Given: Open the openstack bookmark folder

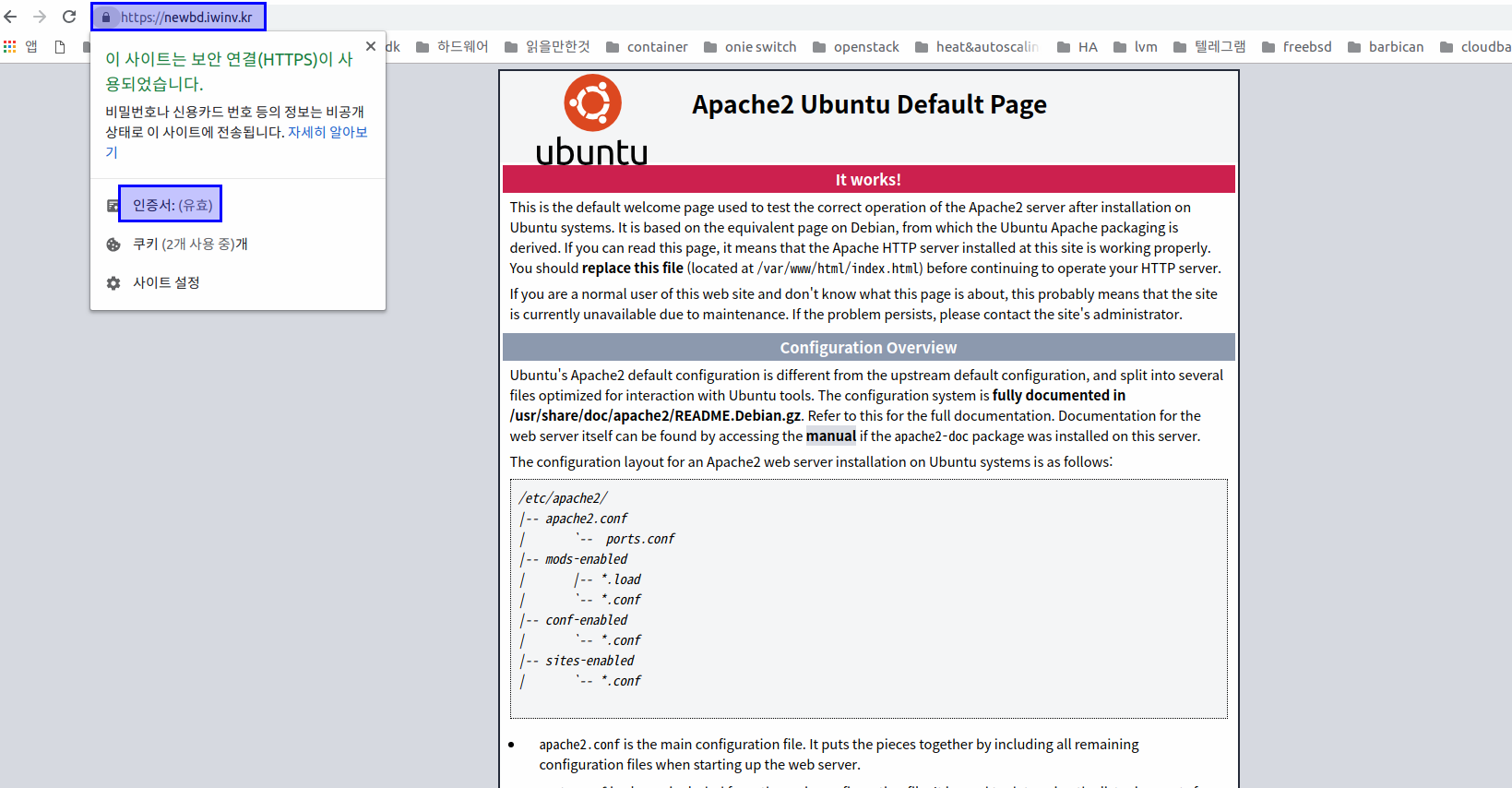Looking at the screenshot, I should [x=855, y=46].
